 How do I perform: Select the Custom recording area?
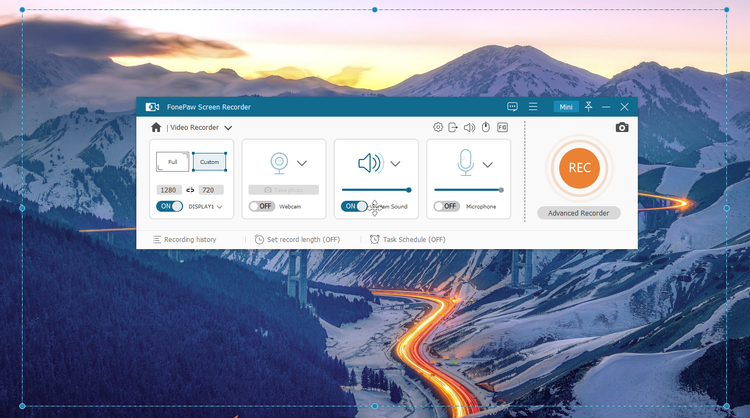pyautogui.click(x=210, y=162)
